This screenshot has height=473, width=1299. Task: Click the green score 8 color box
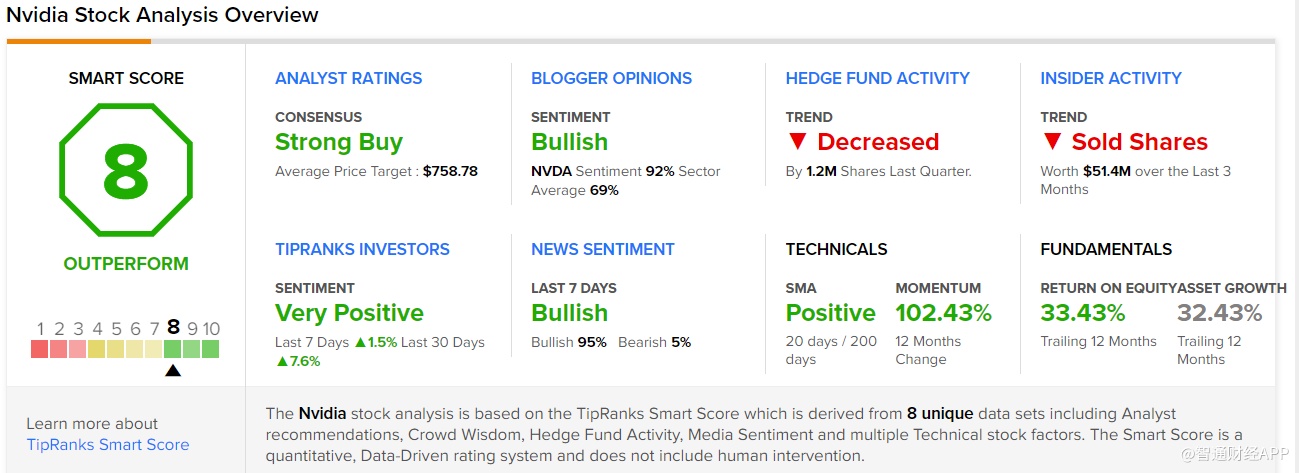(x=173, y=349)
